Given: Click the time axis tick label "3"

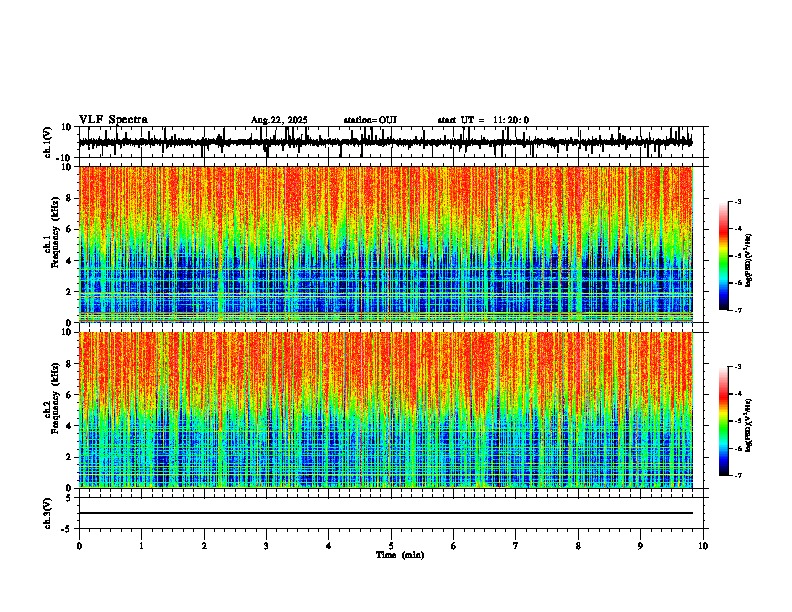Looking at the screenshot, I should 266,546.
